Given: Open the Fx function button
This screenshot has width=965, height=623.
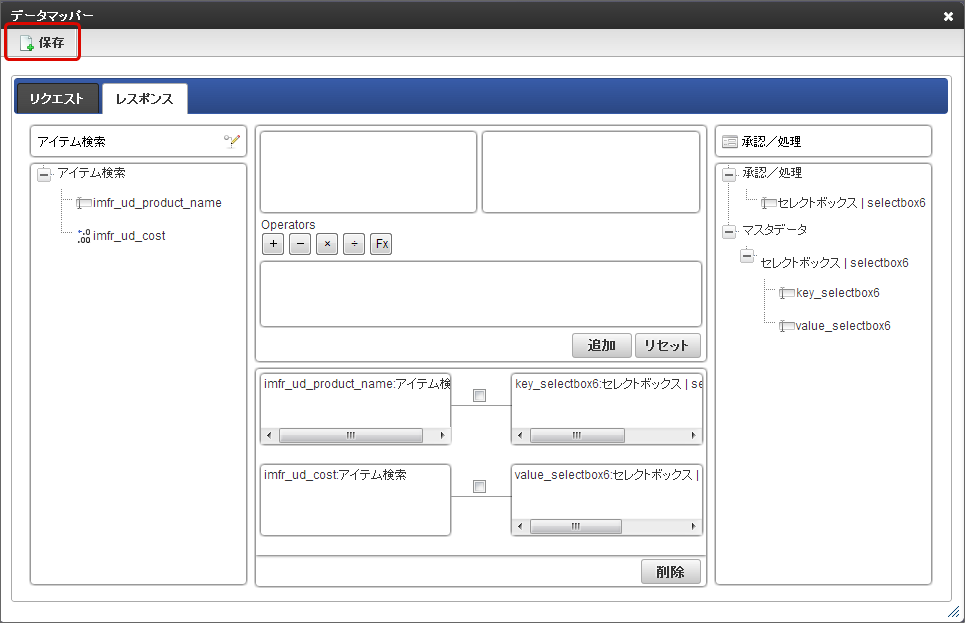Looking at the screenshot, I should coord(381,244).
